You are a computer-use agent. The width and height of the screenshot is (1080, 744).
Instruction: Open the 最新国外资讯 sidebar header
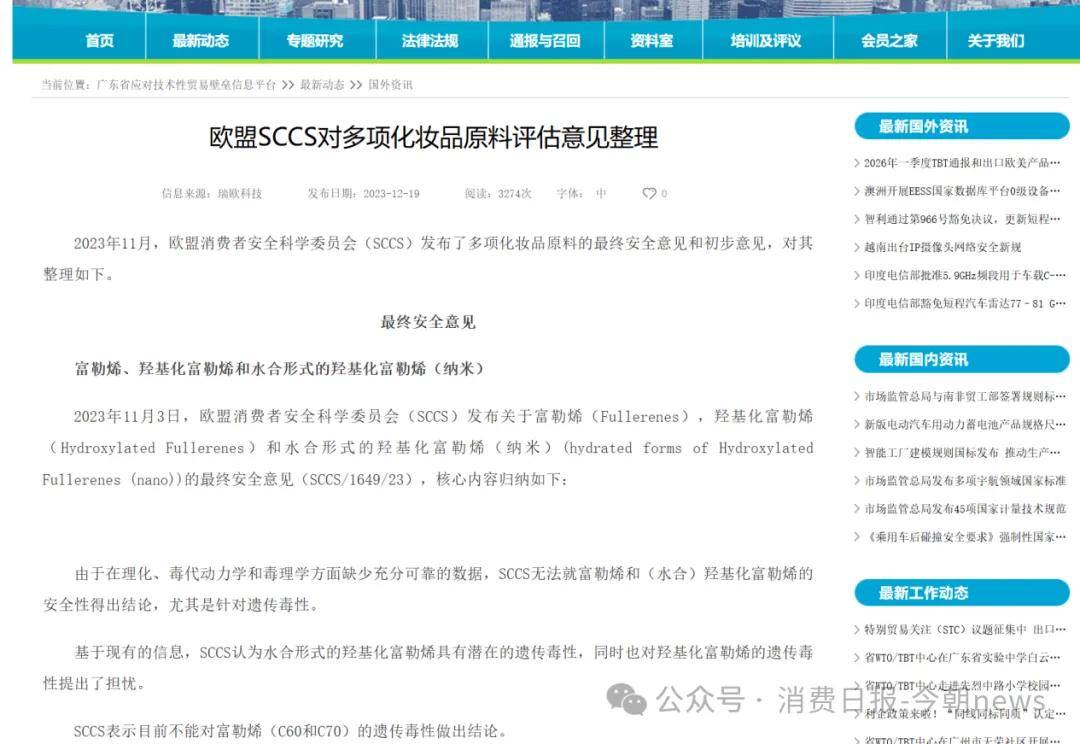click(x=962, y=126)
